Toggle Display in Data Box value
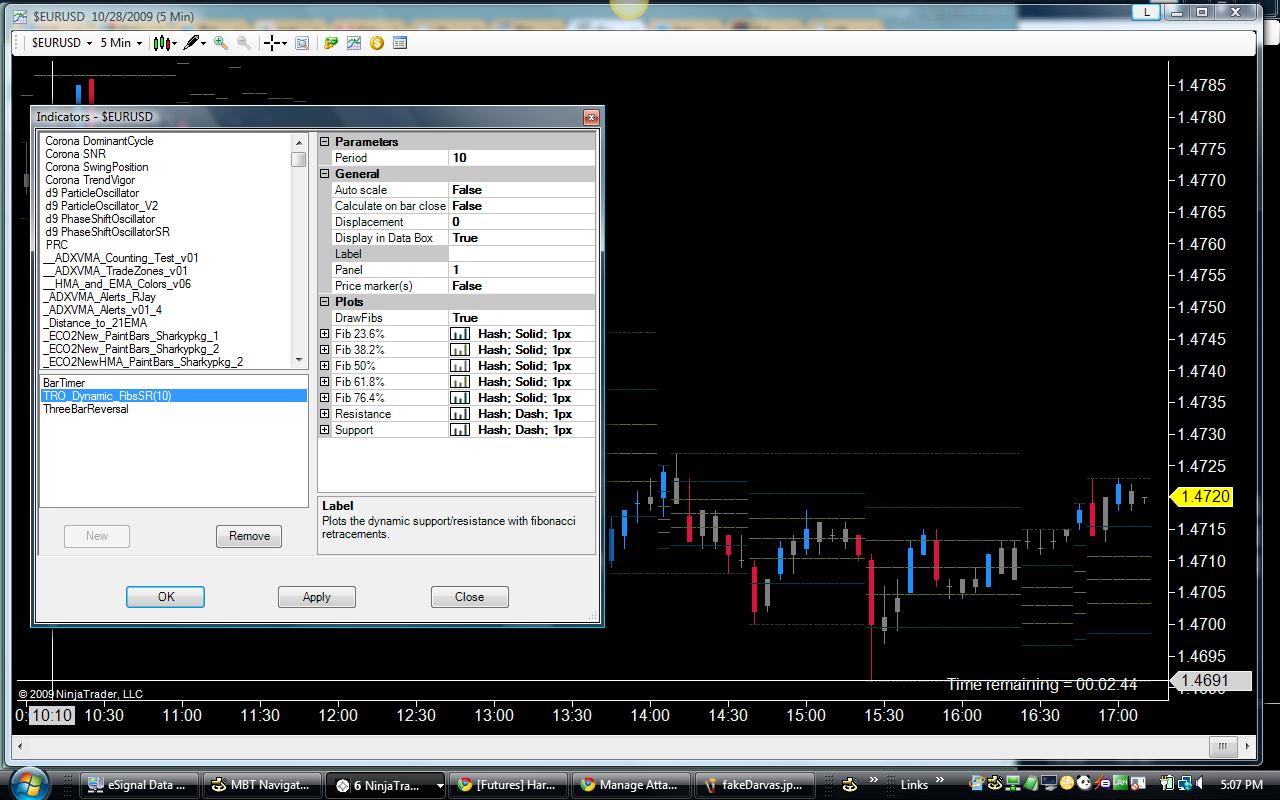 522,238
